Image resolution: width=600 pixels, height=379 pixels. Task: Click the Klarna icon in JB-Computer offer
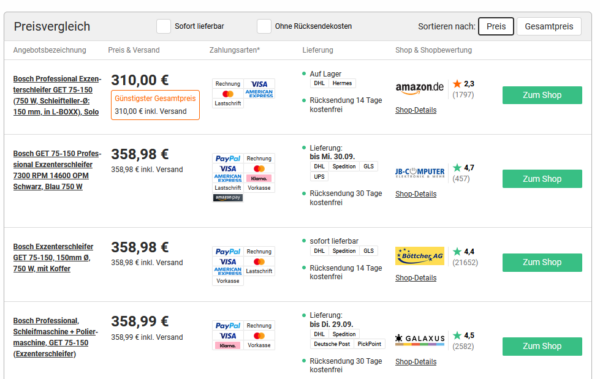(x=259, y=178)
